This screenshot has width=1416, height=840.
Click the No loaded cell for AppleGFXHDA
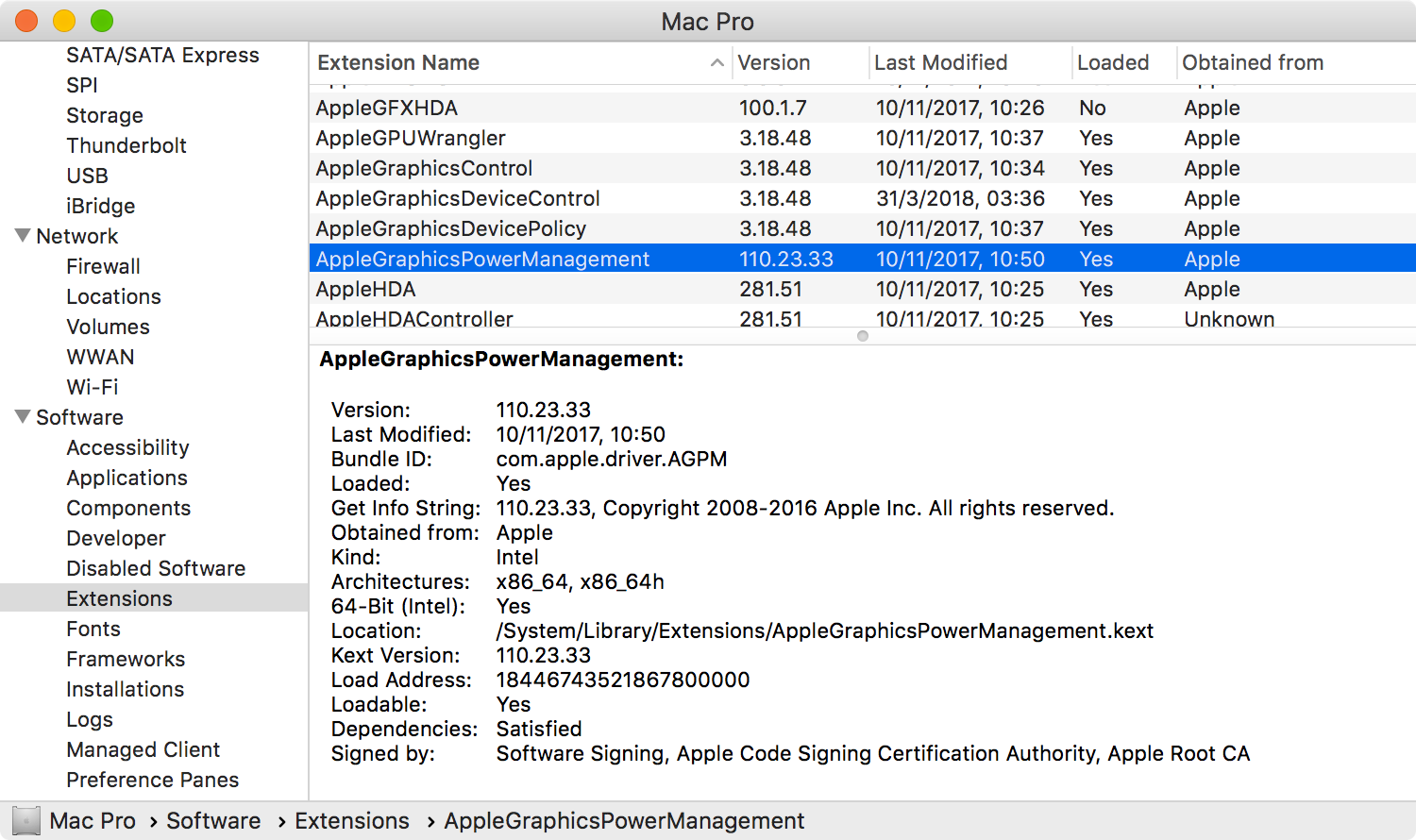click(x=1092, y=108)
